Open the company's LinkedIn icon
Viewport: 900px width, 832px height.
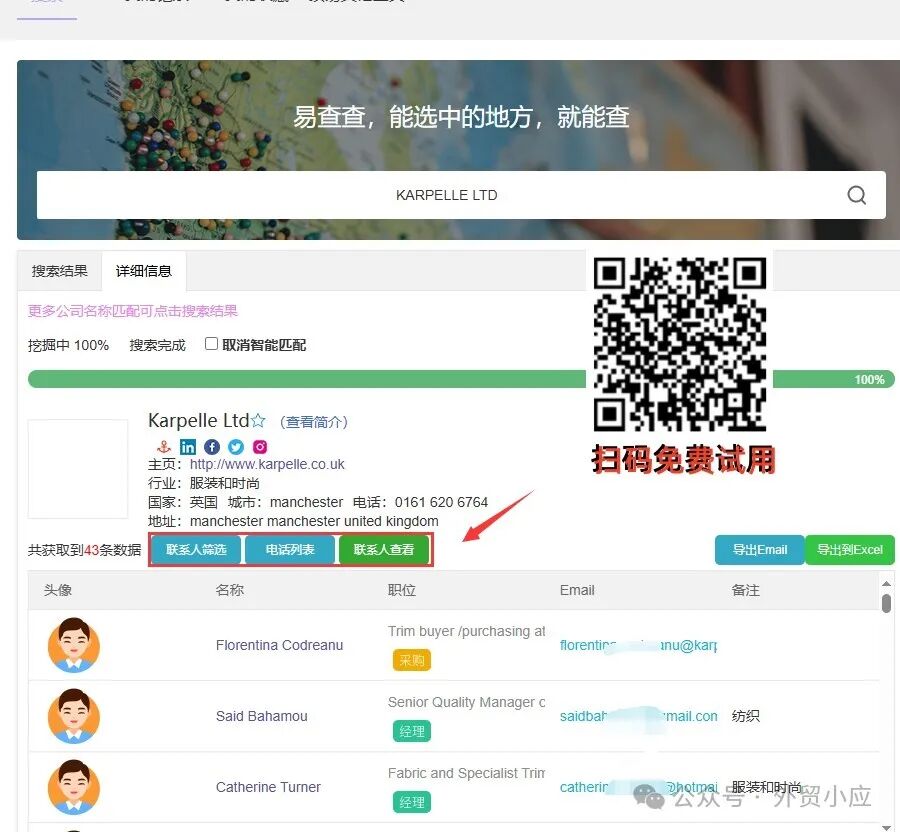point(188,447)
